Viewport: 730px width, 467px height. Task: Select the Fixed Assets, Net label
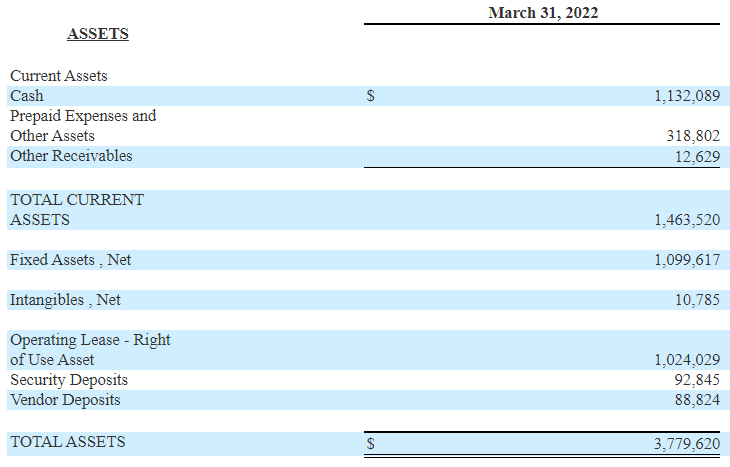71,260
